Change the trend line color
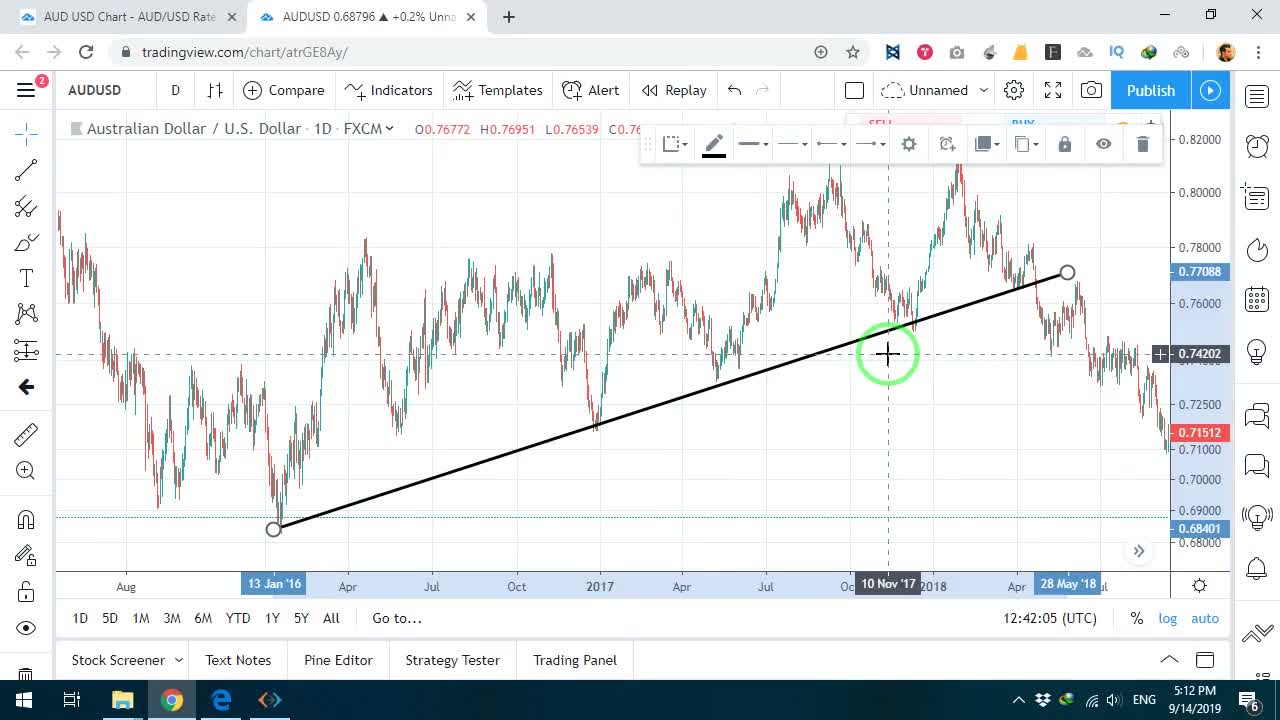1280x720 pixels. click(x=714, y=144)
